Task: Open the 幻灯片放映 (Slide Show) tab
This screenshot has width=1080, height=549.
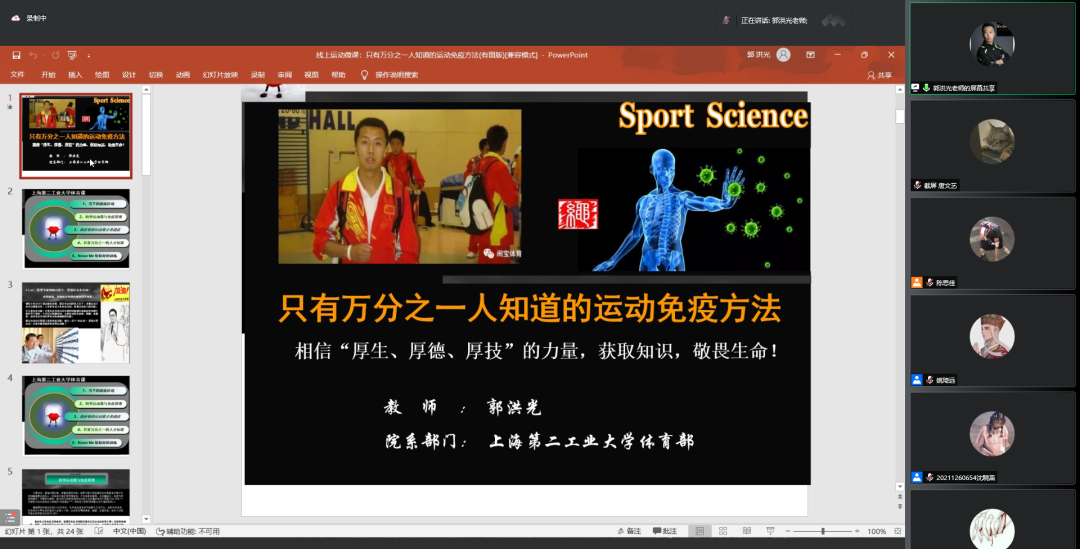Action: point(220,75)
